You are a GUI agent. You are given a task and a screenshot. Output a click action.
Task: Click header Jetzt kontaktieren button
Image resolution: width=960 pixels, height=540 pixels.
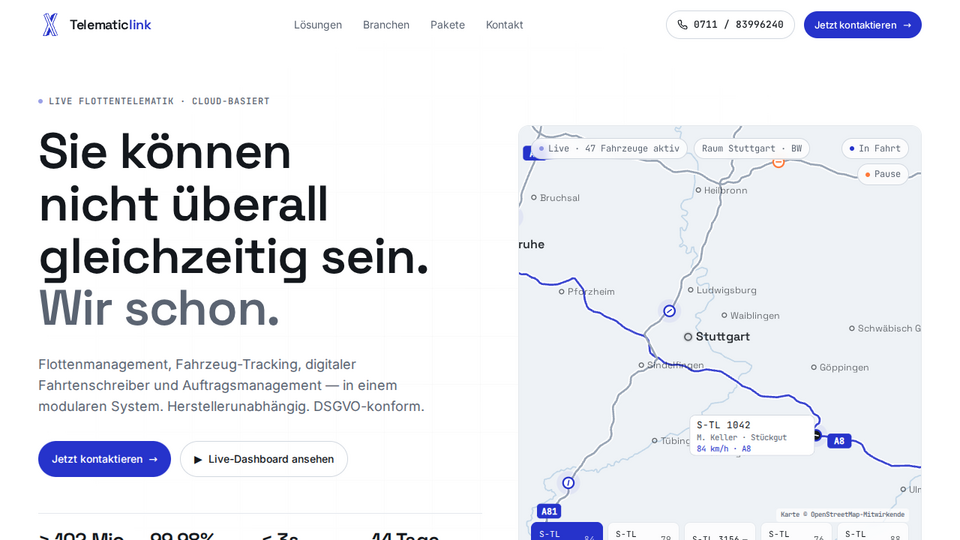[862, 25]
